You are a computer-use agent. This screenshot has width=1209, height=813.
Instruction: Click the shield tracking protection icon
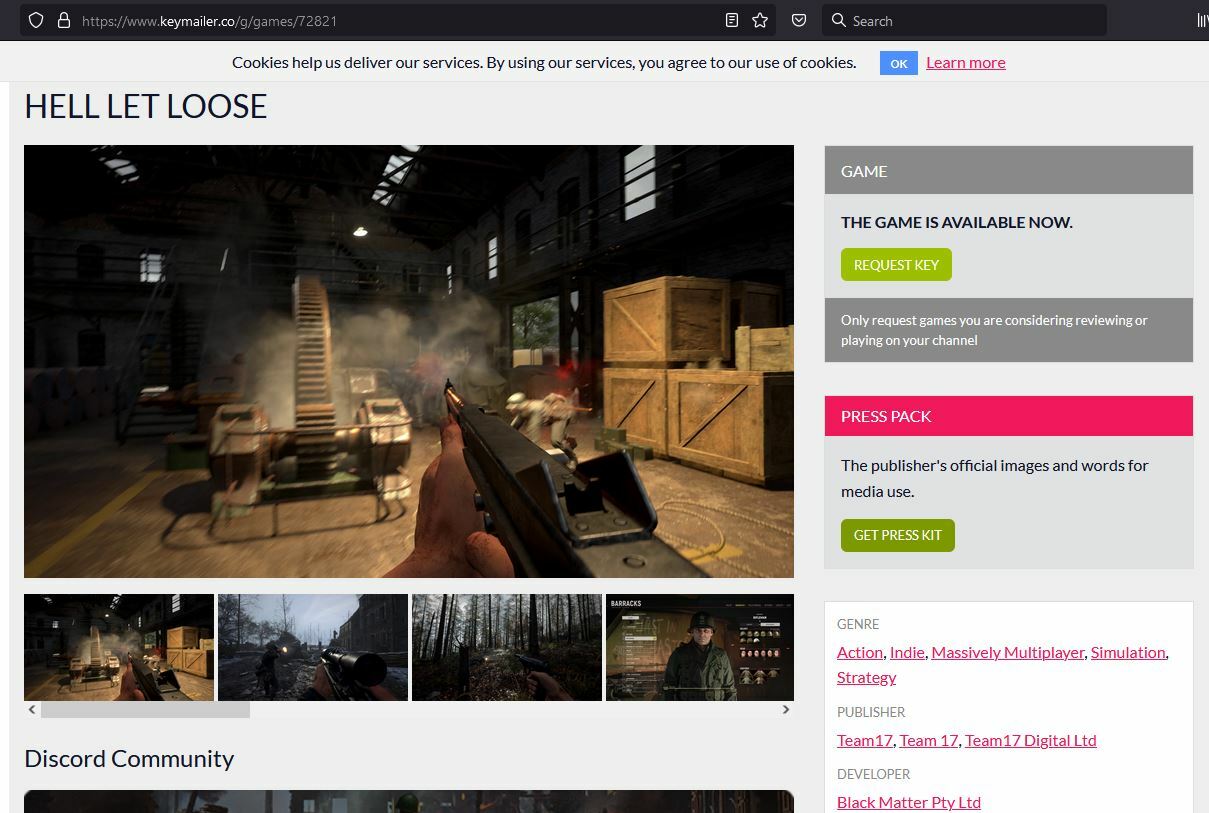pyautogui.click(x=36, y=20)
